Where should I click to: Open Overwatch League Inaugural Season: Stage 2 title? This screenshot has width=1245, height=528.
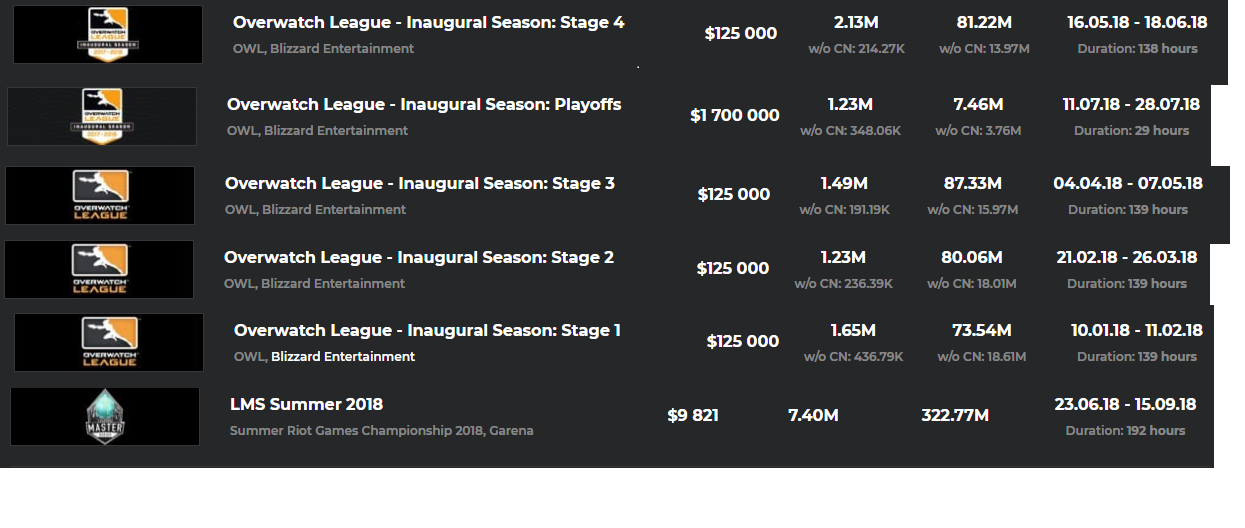coord(419,257)
